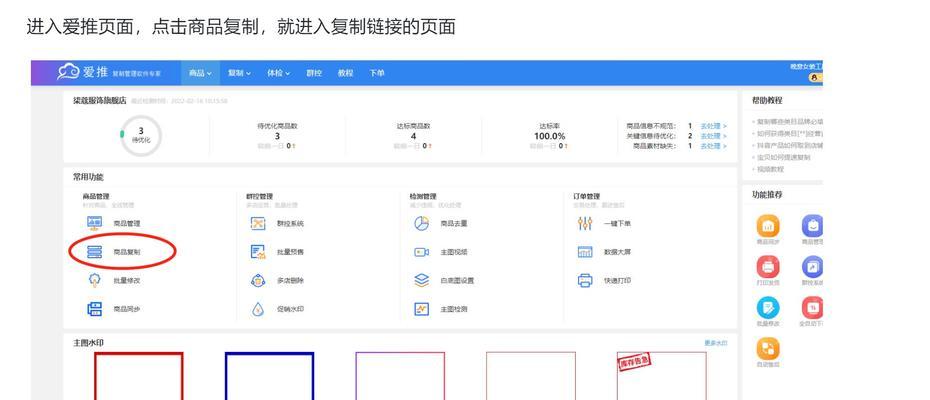Expand the 复制 dropdown in top navigation
Image resolution: width=930 pixels, height=400 pixels.
coord(239,73)
